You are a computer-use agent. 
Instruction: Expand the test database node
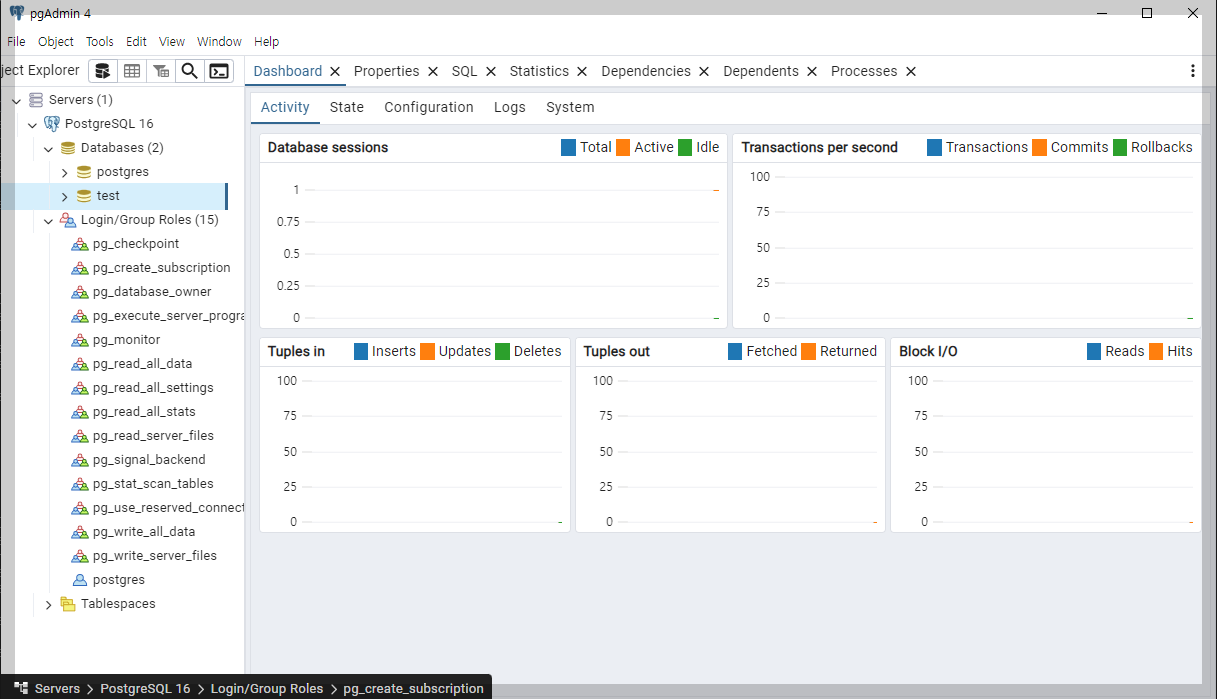(x=64, y=196)
